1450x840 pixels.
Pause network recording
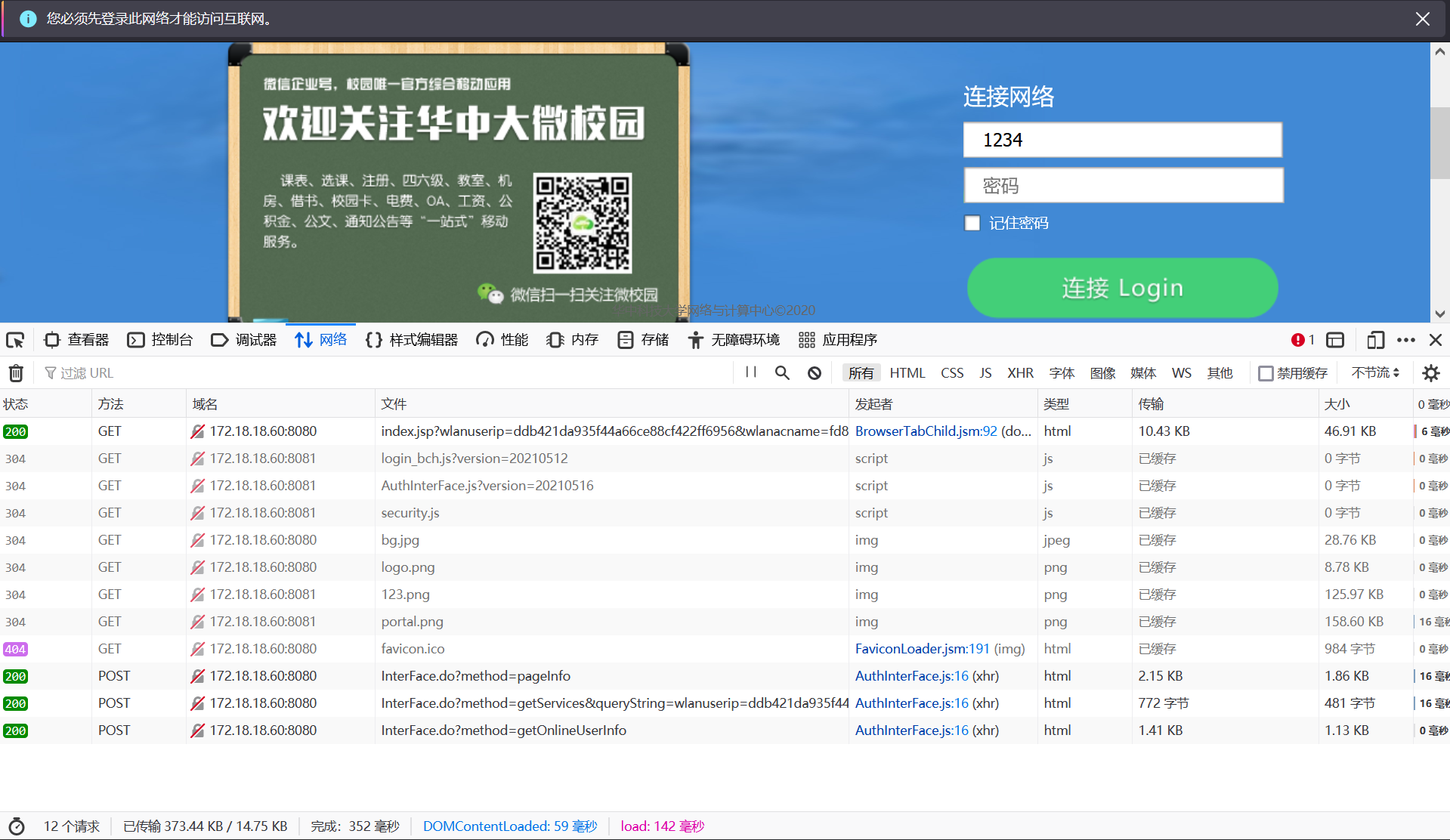click(x=751, y=372)
